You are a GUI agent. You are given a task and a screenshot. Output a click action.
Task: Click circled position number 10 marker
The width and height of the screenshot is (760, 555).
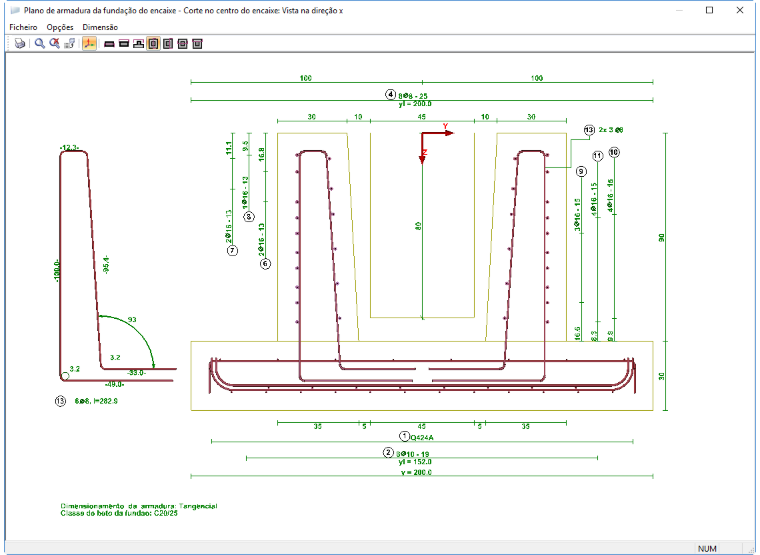(x=614, y=152)
